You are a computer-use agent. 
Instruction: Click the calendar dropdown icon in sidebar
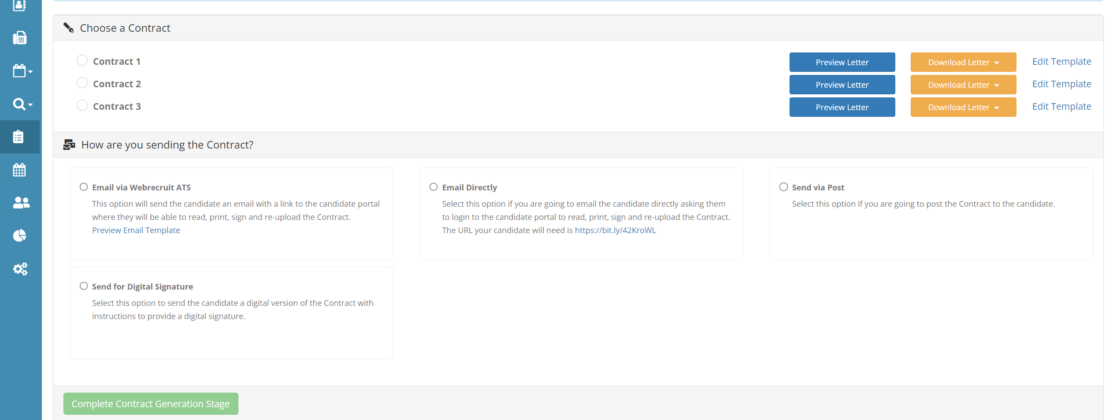[x=20, y=71]
